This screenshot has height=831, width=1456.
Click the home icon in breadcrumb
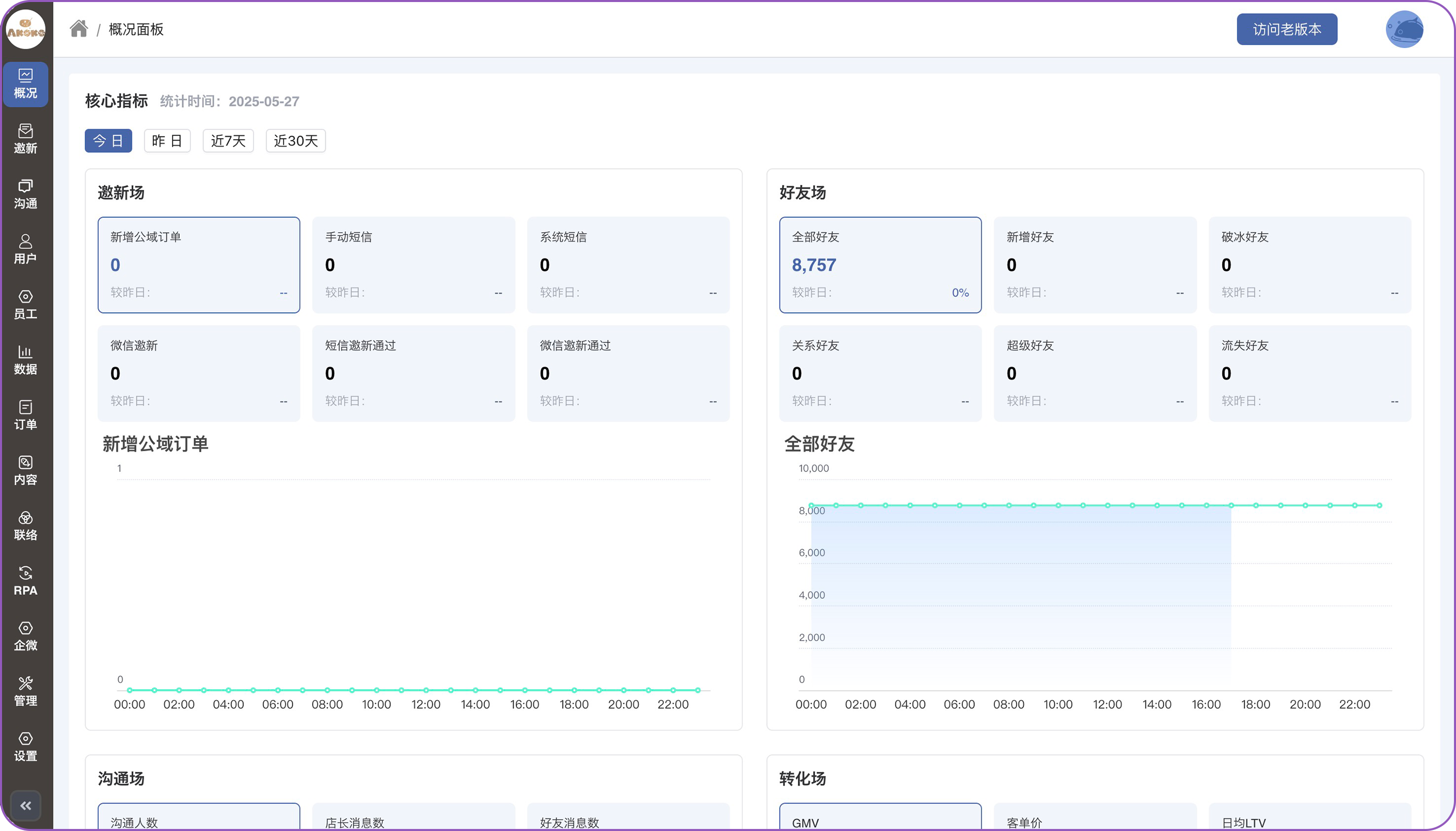click(79, 29)
